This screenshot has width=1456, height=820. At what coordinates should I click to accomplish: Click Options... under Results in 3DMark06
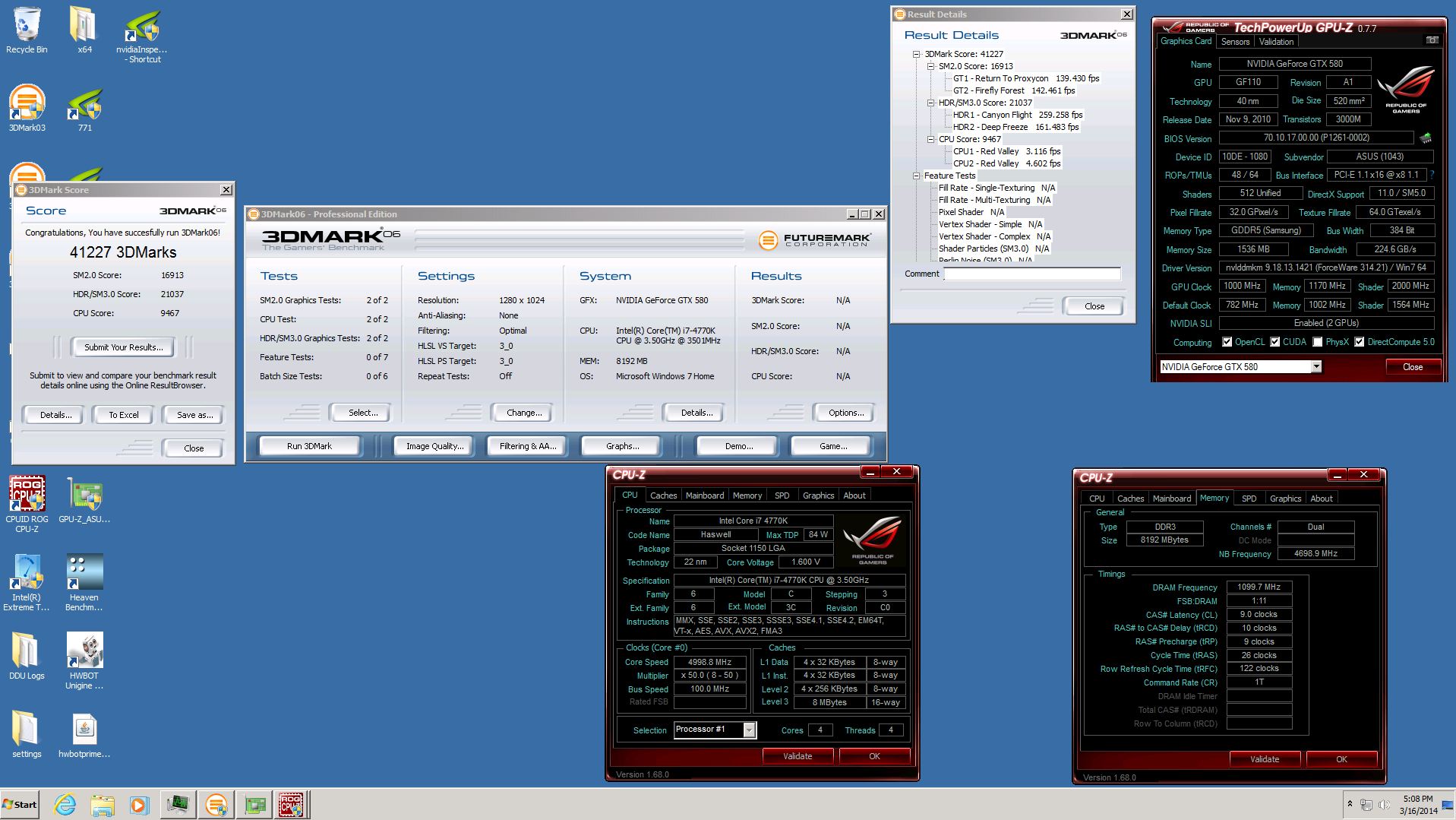point(845,413)
